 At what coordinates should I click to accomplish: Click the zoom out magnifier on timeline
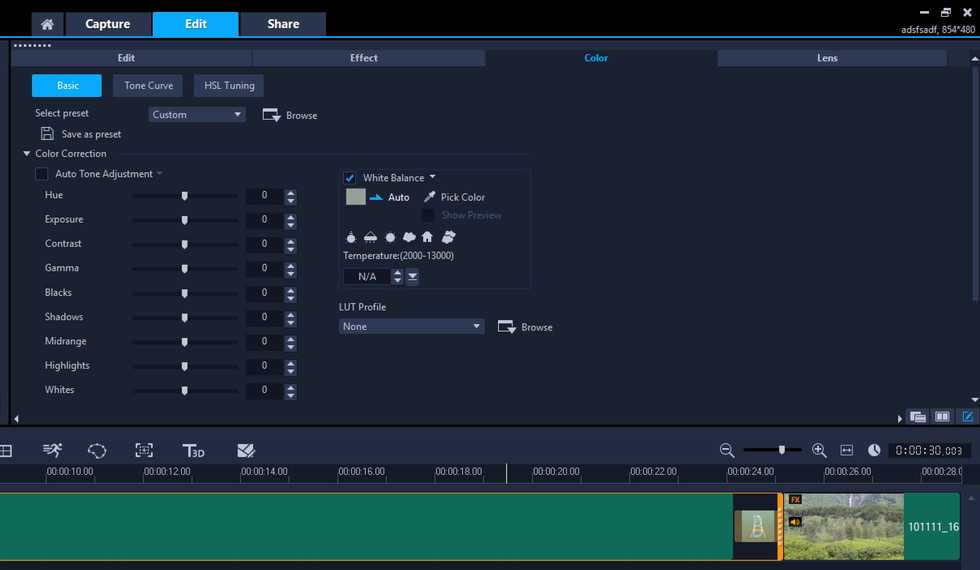point(727,451)
